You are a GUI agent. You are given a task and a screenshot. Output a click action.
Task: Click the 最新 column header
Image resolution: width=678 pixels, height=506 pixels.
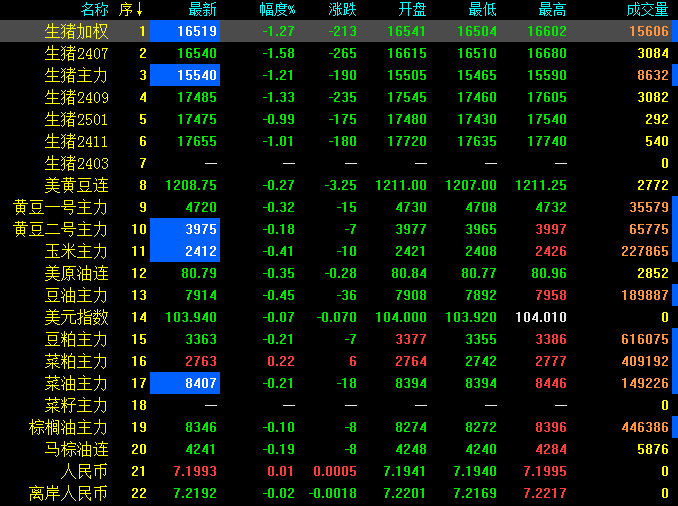pyautogui.click(x=202, y=9)
